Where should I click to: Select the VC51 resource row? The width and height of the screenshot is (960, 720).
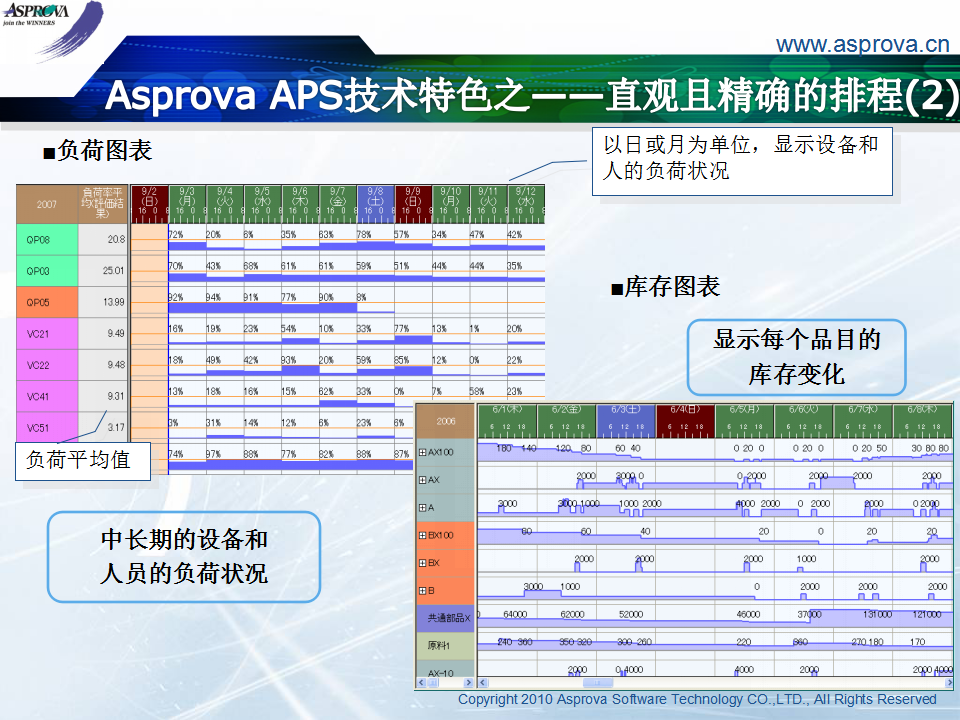point(47,427)
